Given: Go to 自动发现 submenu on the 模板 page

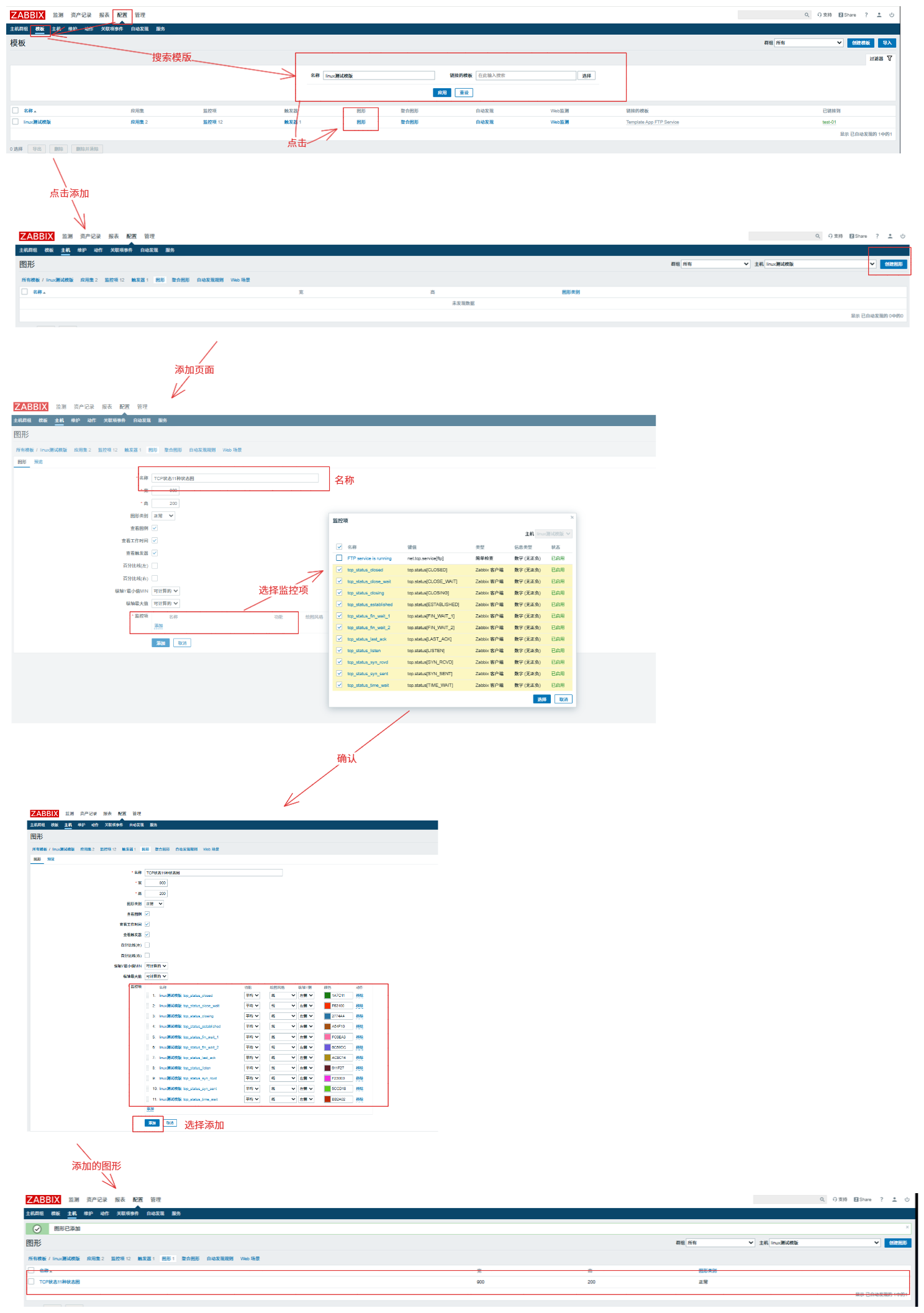Looking at the screenshot, I should (x=140, y=29).
